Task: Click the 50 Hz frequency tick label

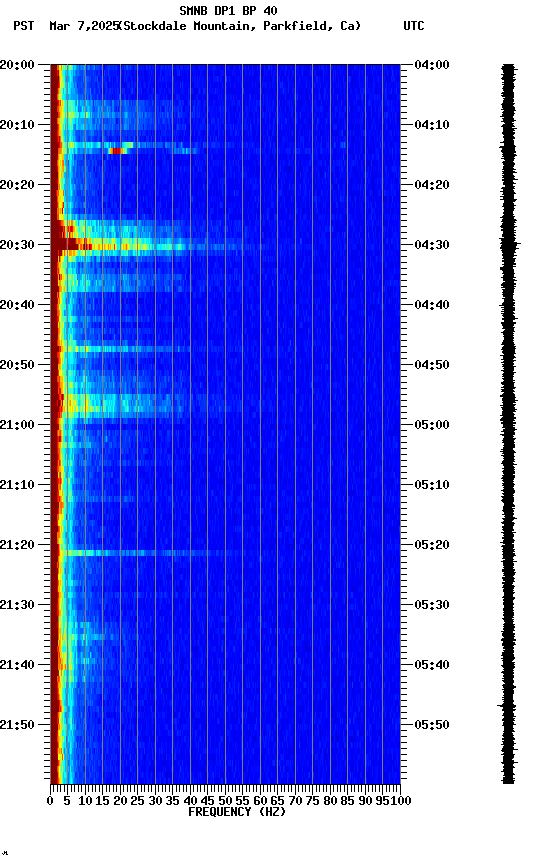Action: click(225, 801)
